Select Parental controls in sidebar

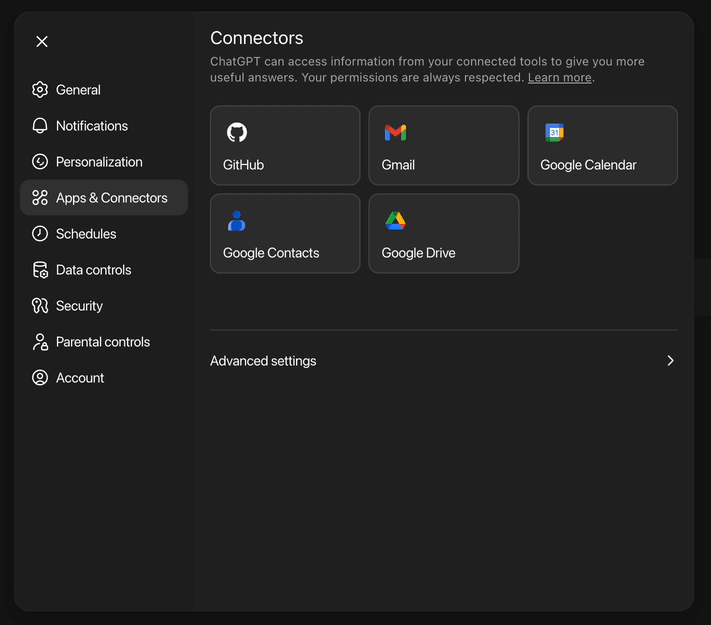[102, 342]
